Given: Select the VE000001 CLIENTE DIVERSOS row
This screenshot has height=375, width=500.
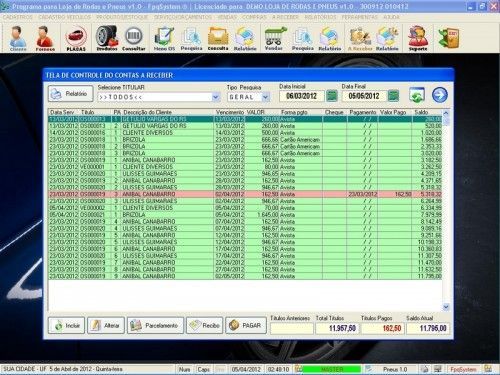Looking at the screenshot, I should coord(245,167).
